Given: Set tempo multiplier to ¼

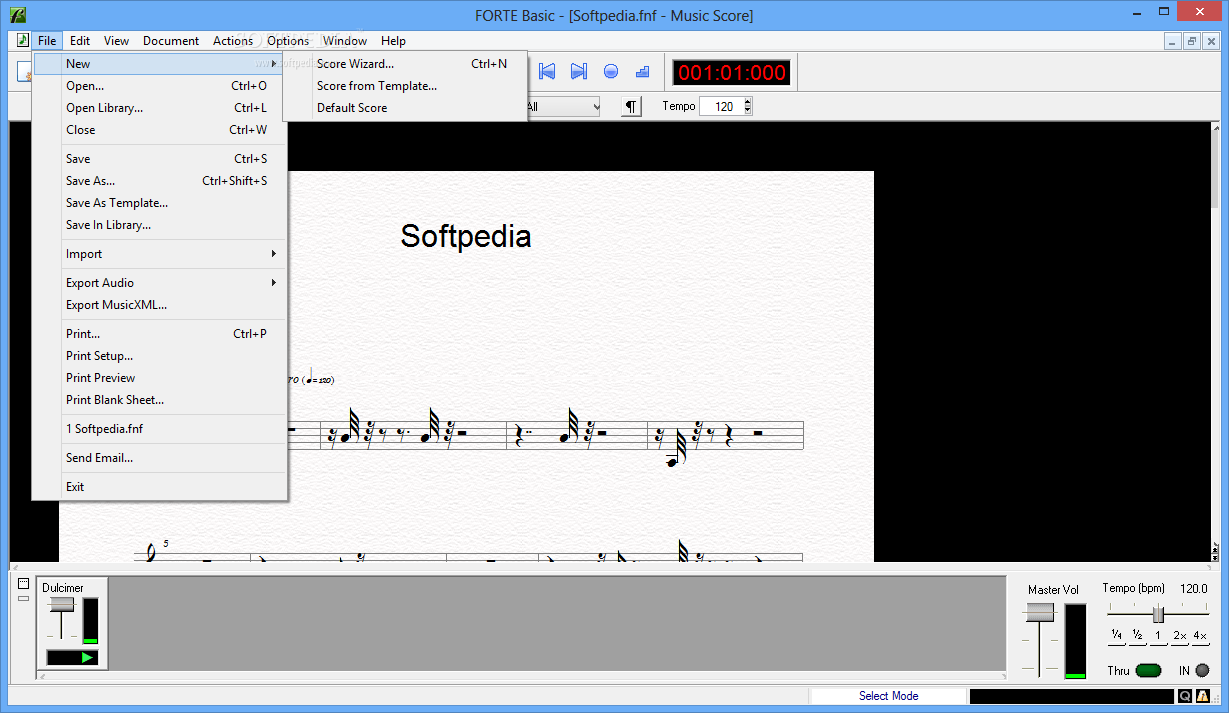Looking at the screenshot, I should click(x=1116, y=636).
